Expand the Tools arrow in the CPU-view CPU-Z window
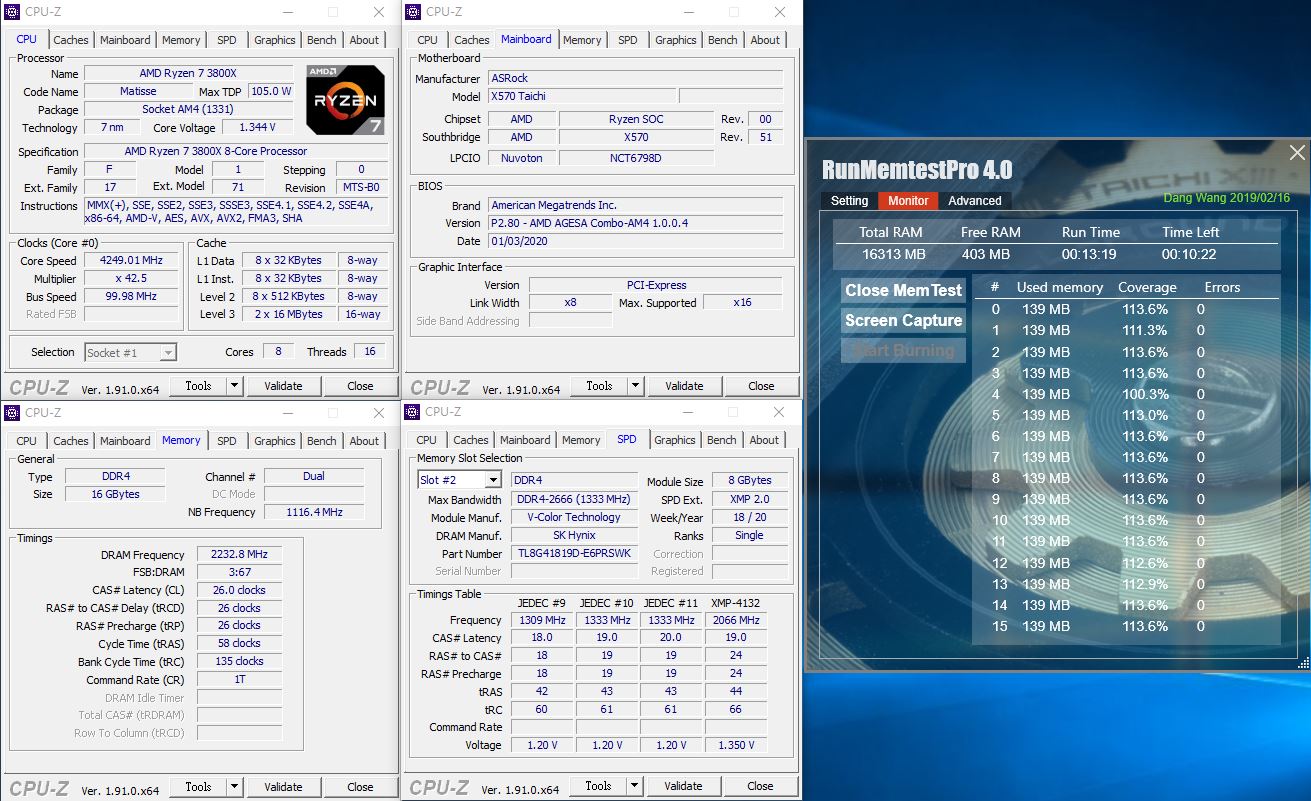1311x801 pixels. pyautogui.click(x=235, y=386)
